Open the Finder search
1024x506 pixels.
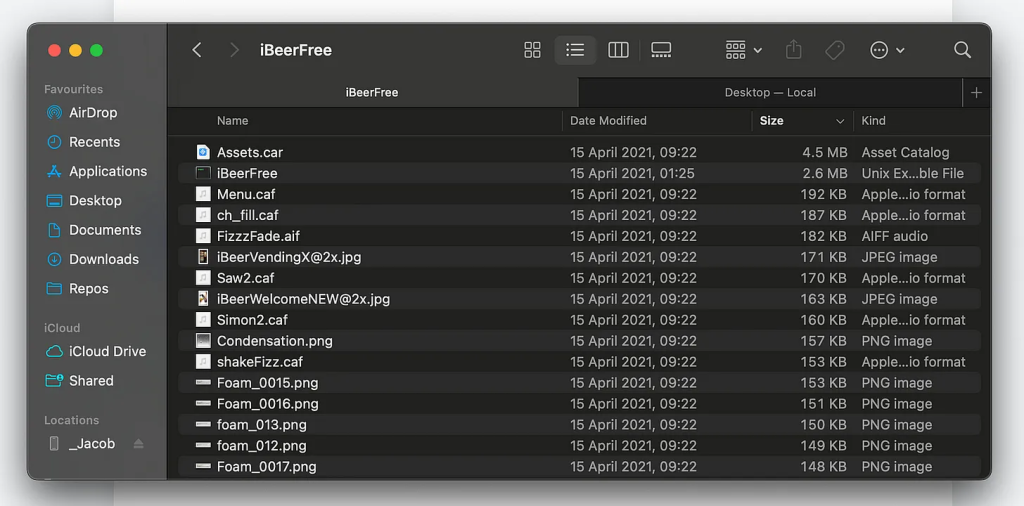[x=962, y=50]
